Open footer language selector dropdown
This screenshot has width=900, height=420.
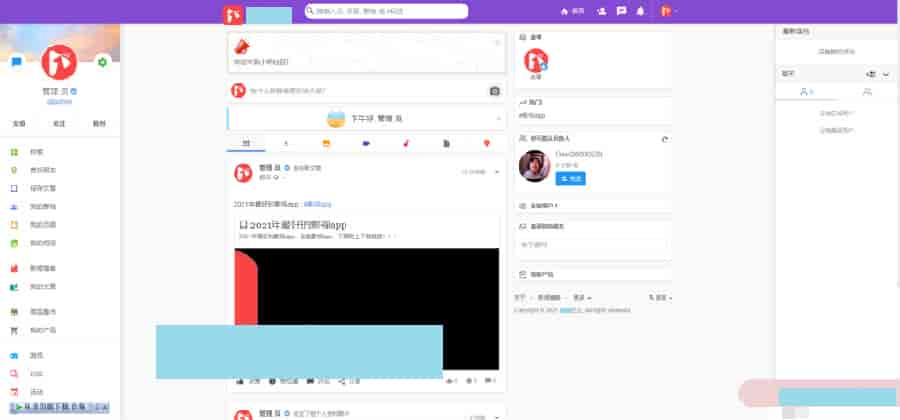pyautogui.click(x=661, y=298)
